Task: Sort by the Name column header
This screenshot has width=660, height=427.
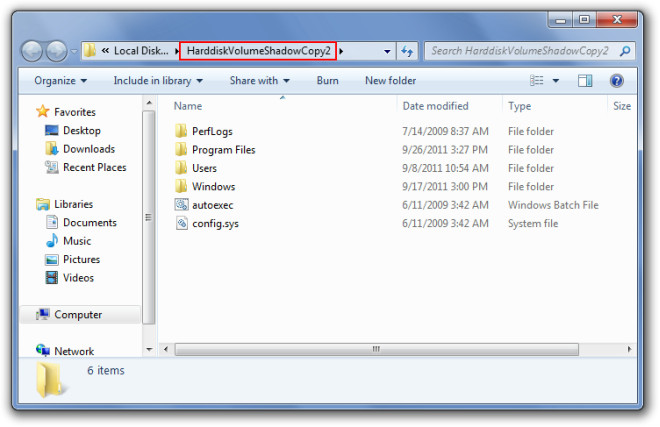Action: coord(188,106)
